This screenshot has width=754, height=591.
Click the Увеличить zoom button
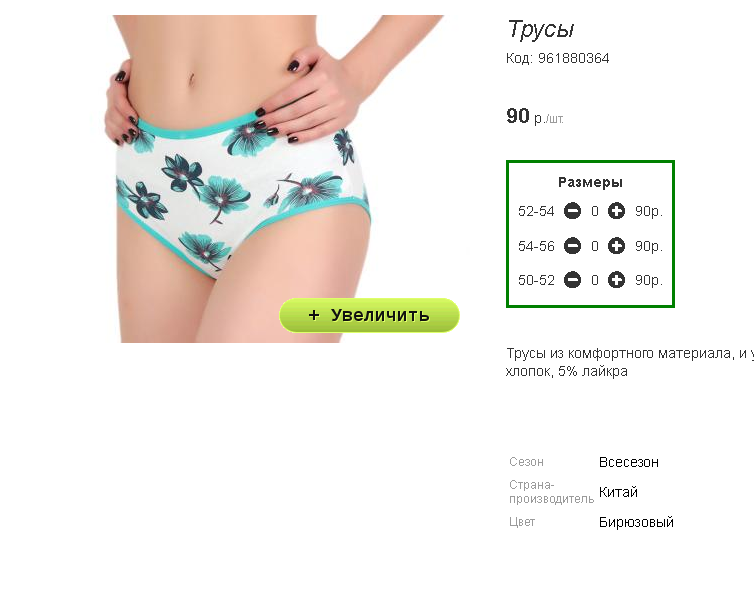point(369,315)
